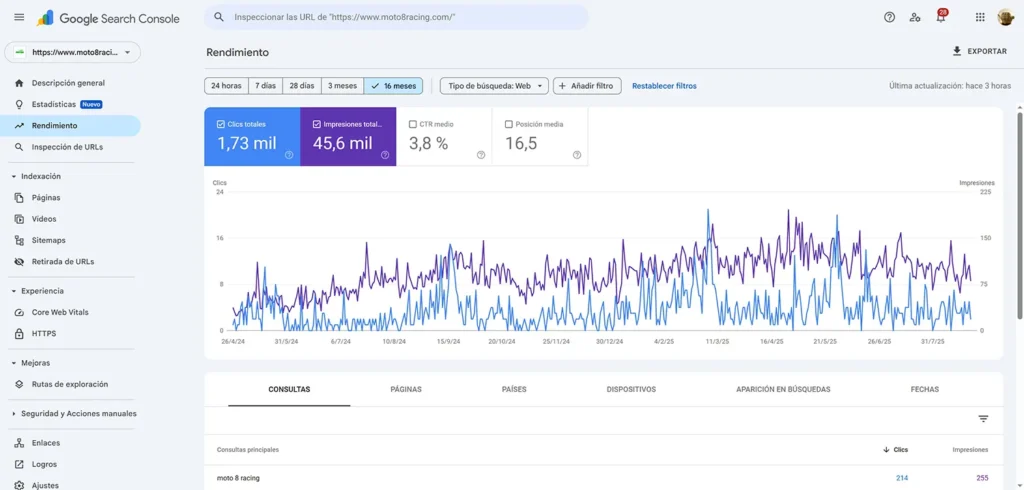Image resolution: width=1024 pixels, height=490 pixels.
Task: Click the manage users icon
Action: pos(915,17)
